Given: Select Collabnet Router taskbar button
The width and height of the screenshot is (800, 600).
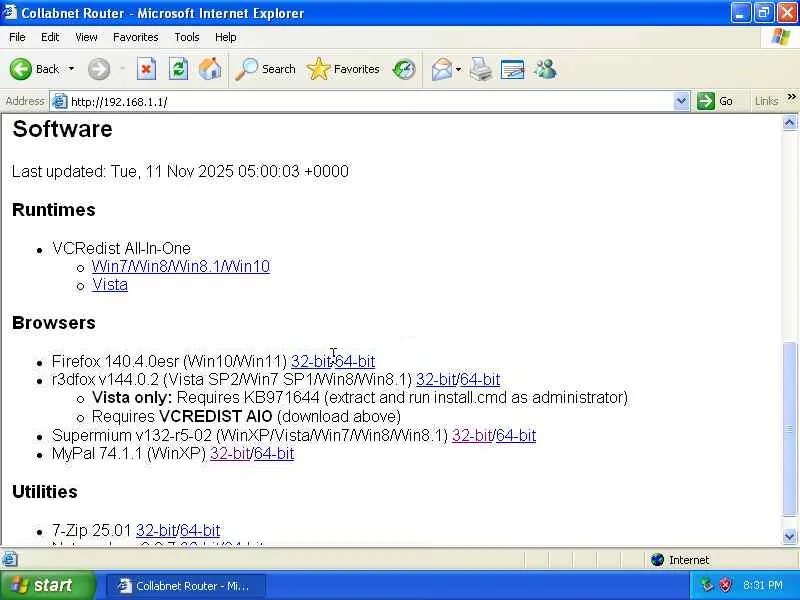Looking at the screenshot, I should point(186,586).
